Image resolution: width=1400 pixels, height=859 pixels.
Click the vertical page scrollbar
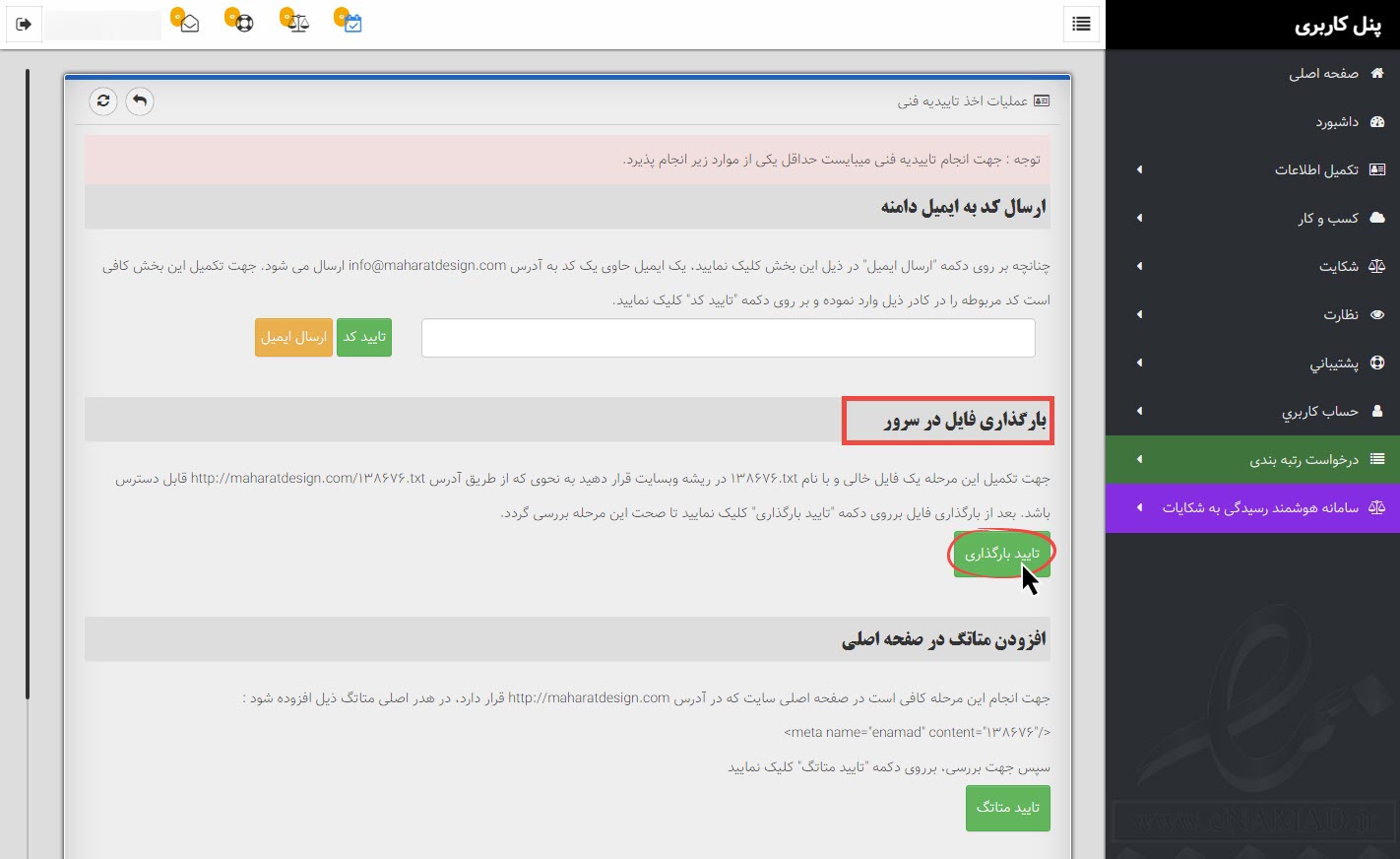(28, 384)
